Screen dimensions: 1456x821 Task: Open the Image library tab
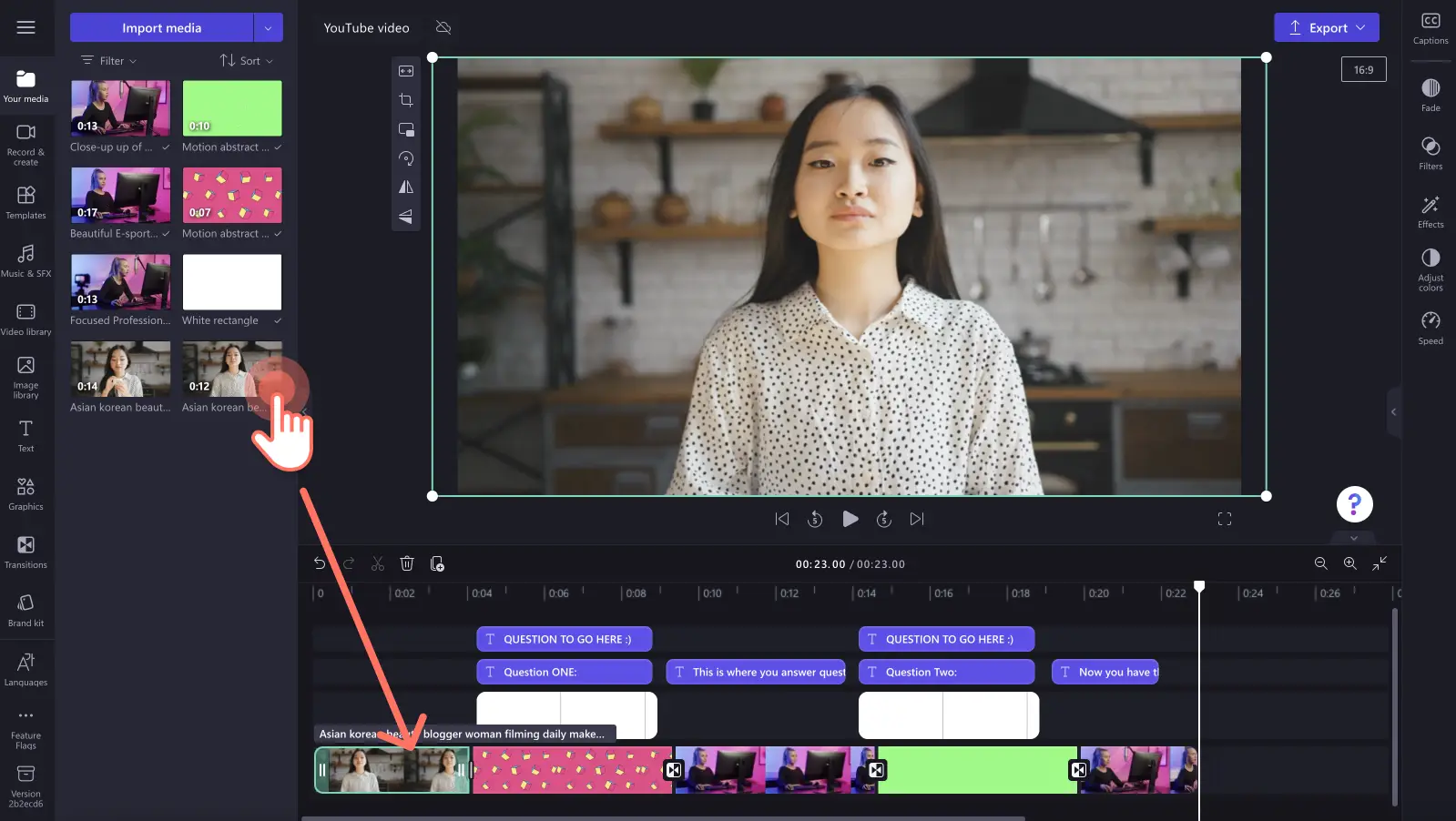25,377
